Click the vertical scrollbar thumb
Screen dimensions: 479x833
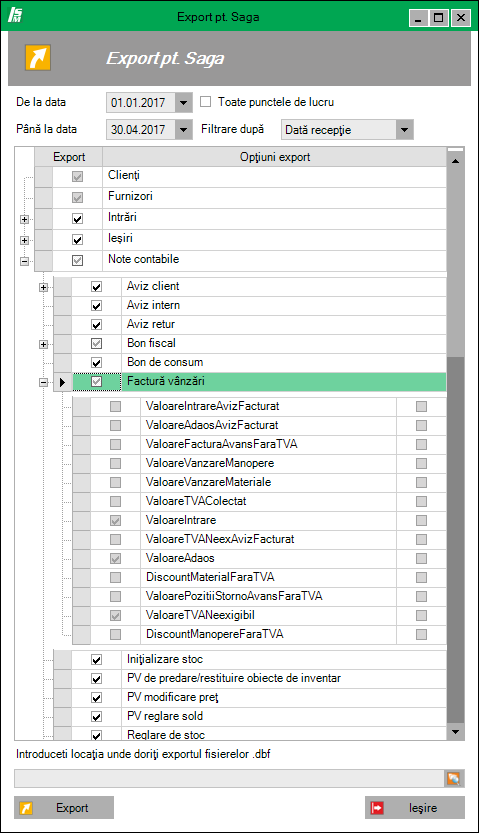coord(455,263)
